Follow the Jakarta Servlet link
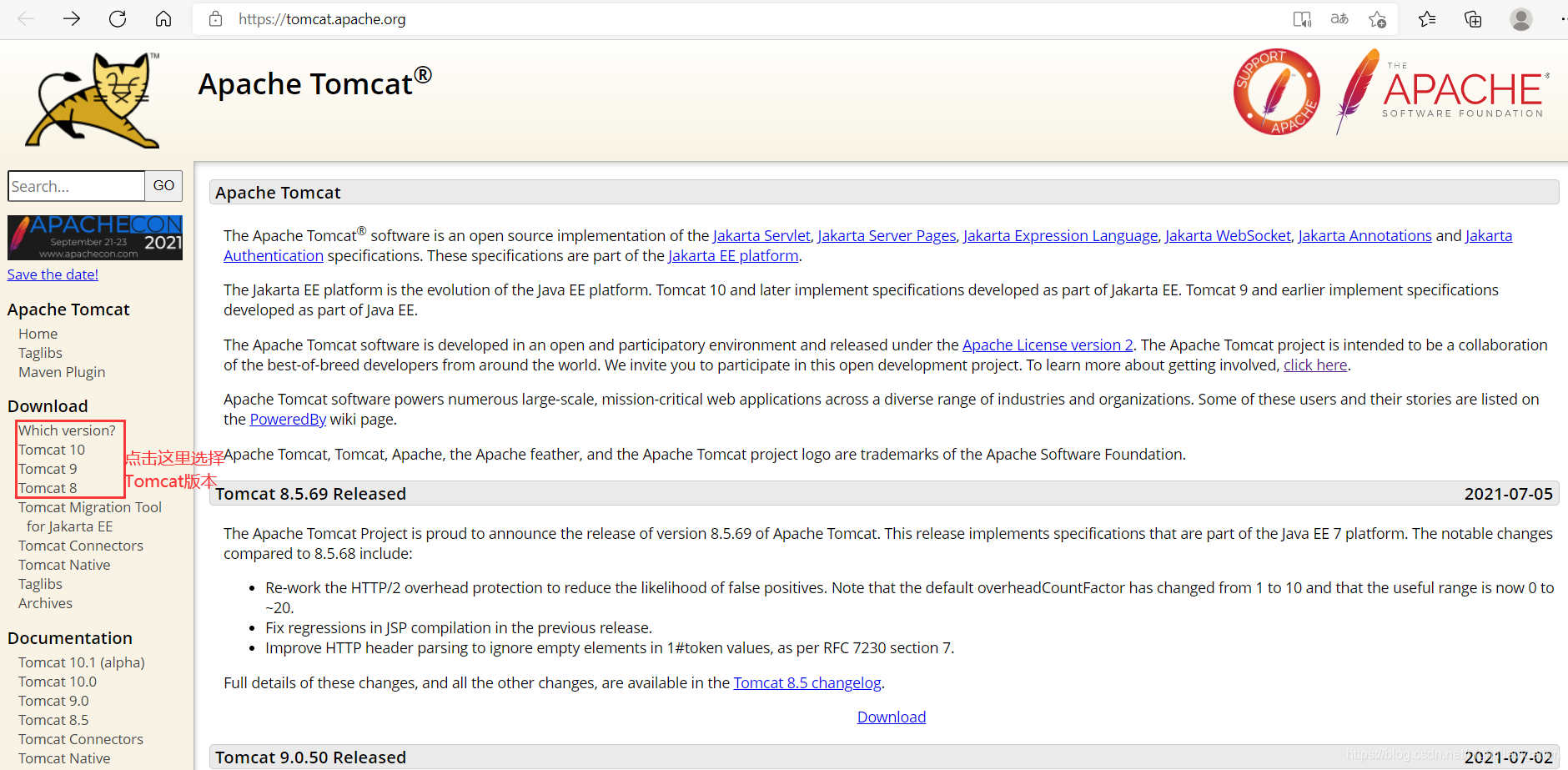The width and height of the screenshot is (1568, 770). (761, 236)
